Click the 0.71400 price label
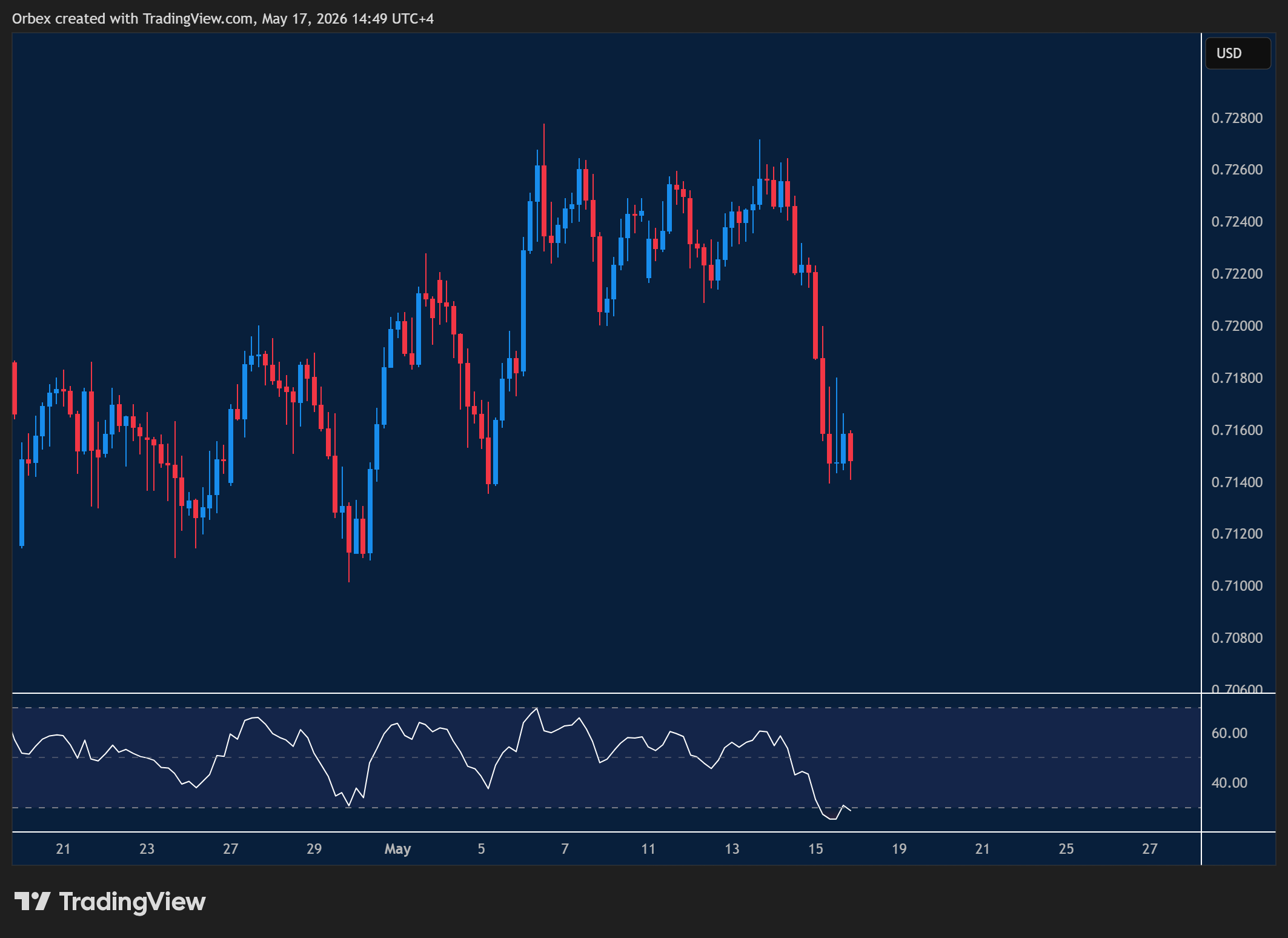Image resolution: width=1288 pixels, height=938 pixels. point(1237,482)
